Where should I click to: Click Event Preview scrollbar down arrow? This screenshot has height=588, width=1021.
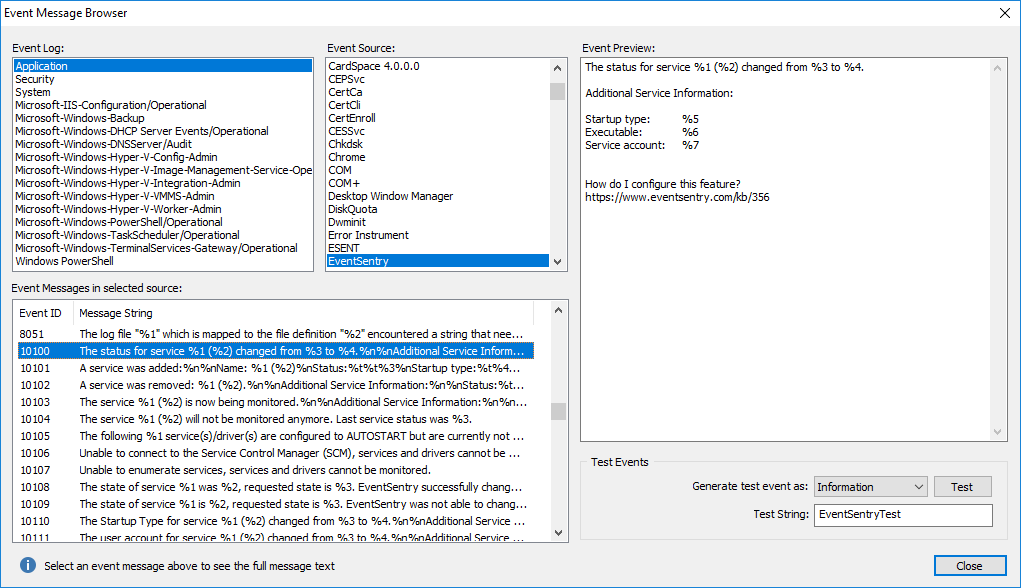pyautogui.click(x=997, y=432)
